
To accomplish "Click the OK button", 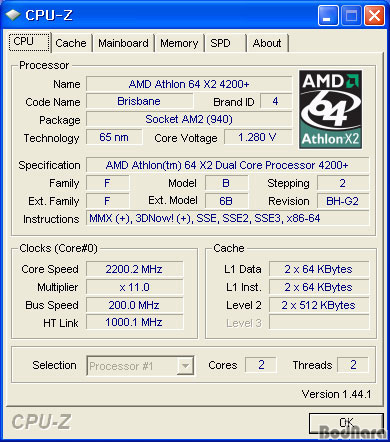I will [346, 423].
